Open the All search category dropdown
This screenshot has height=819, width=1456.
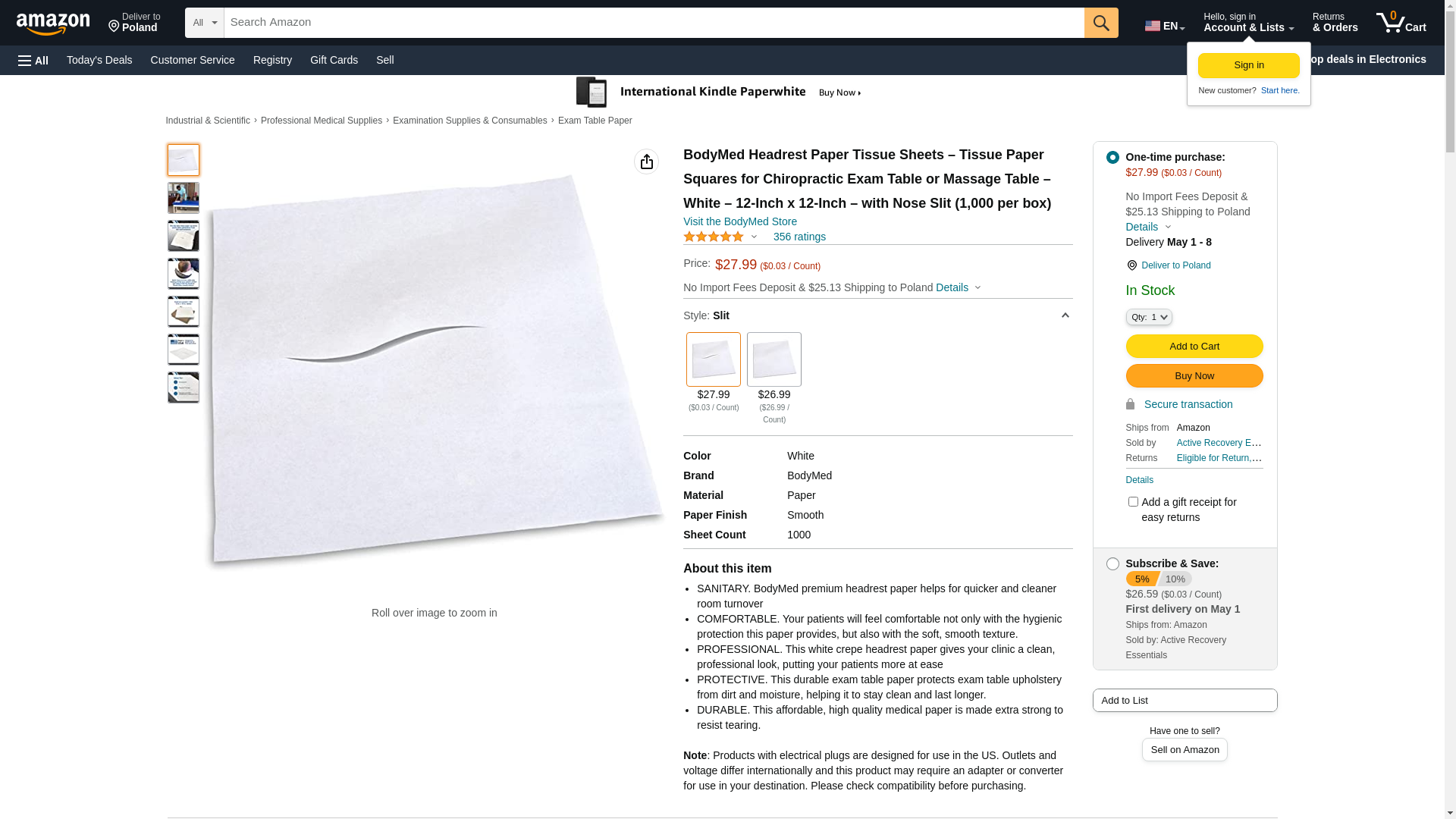[205, 23]
